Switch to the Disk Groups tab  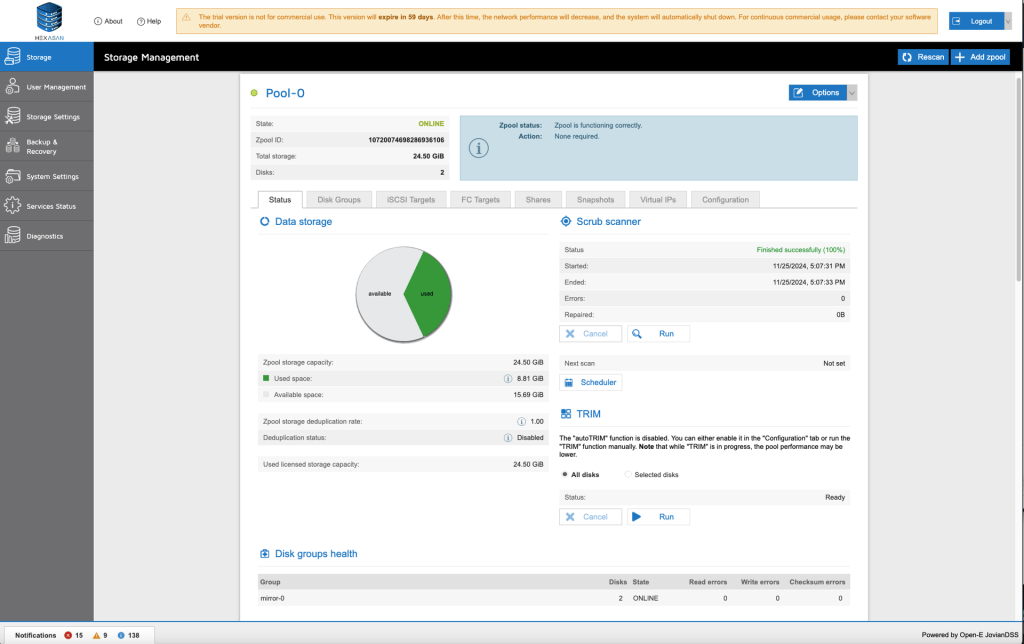(x=338, y=200)
